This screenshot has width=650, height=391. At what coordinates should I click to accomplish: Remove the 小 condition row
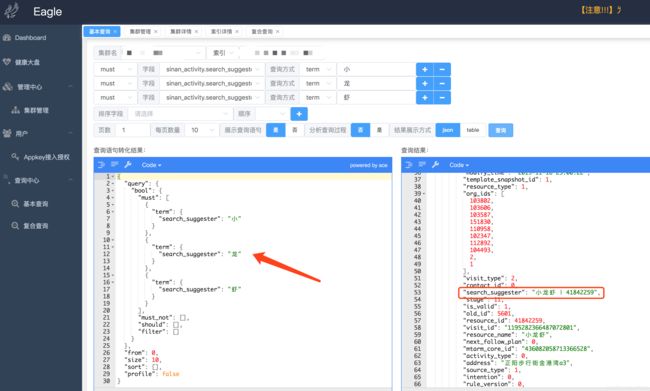click(442, 69)
